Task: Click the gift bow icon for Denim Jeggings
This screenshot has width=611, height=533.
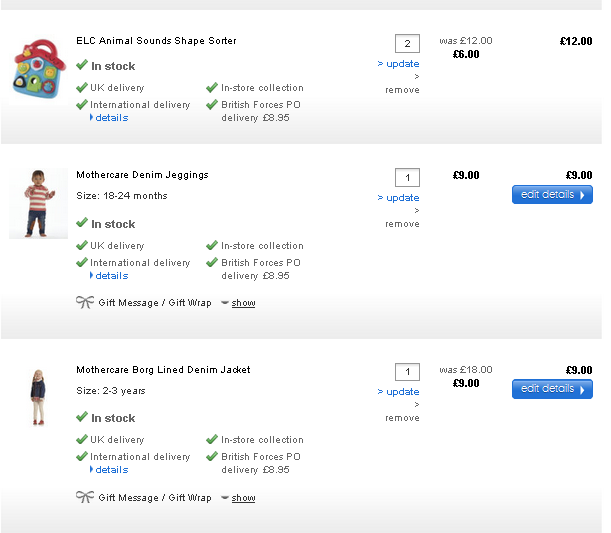Action: (84, 302)
